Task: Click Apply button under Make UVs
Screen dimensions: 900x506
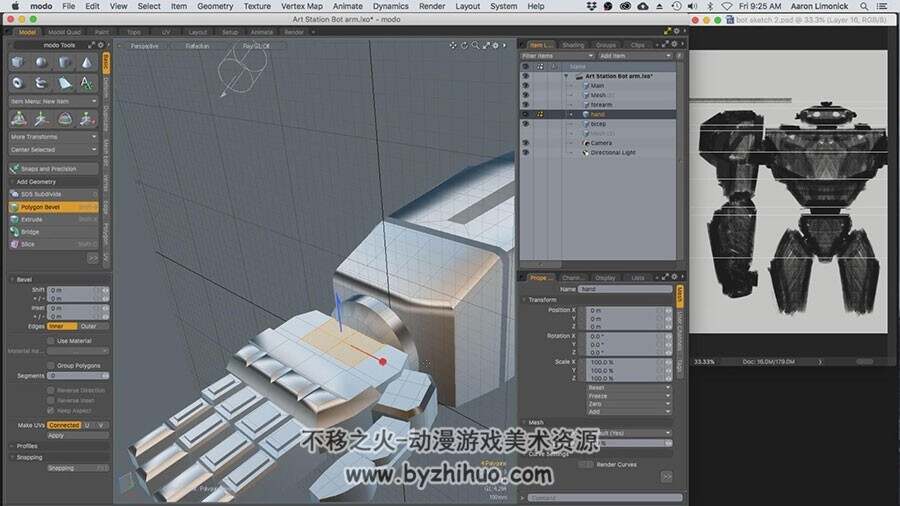Action: 77,435
